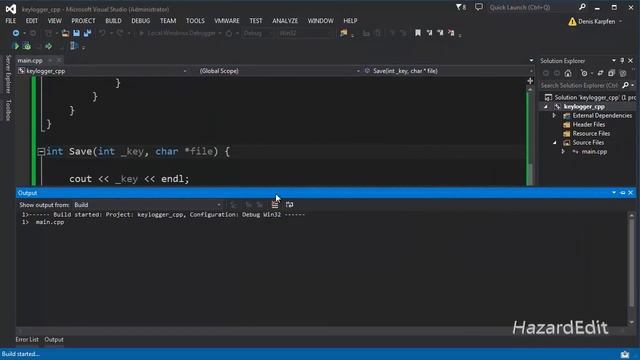Screen dimensions: 640x360
Task: Click the Solution Explorer Home icon
Action: (568, 73)
